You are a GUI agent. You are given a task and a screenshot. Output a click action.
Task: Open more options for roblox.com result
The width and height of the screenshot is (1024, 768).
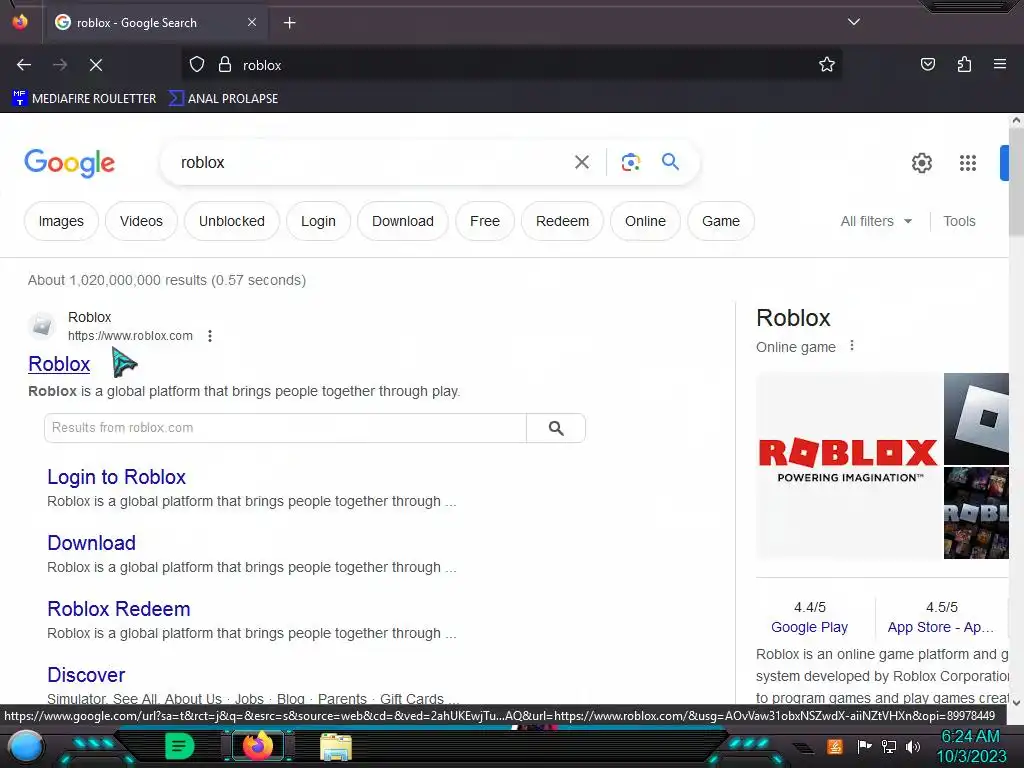point(210,336)
